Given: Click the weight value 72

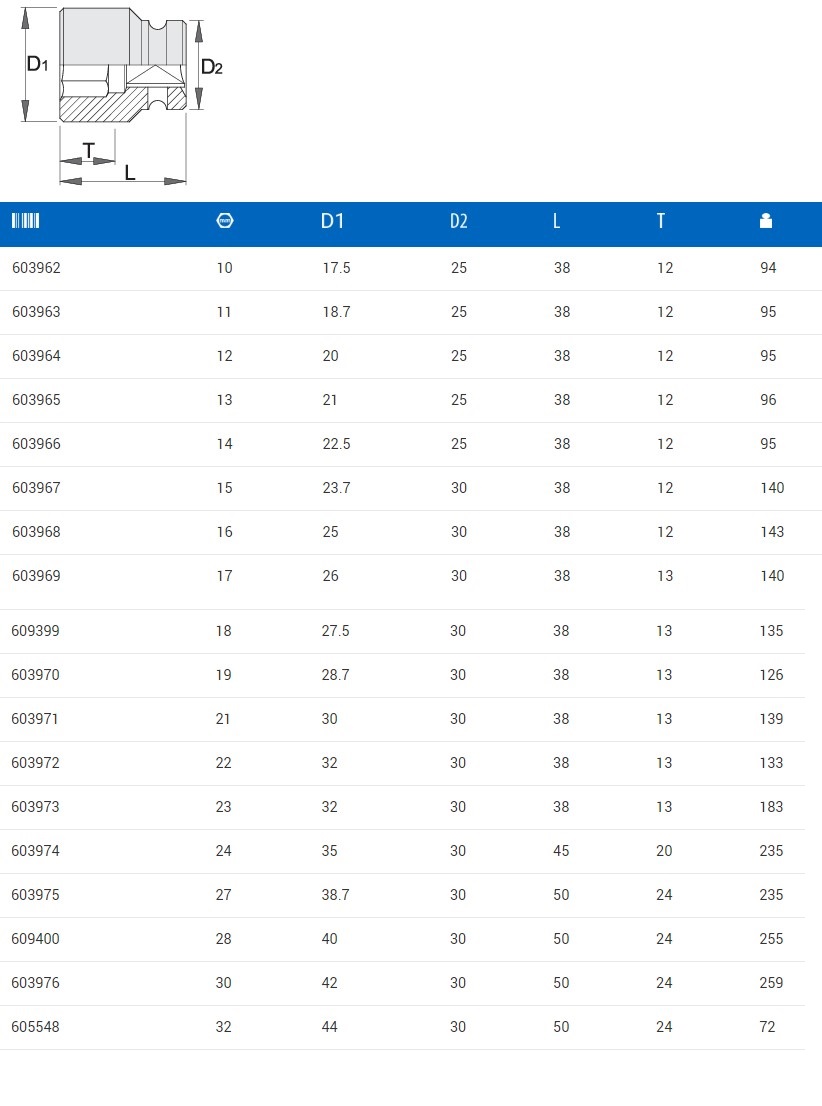Looking at the screenshot, I should pos(768,1027).
